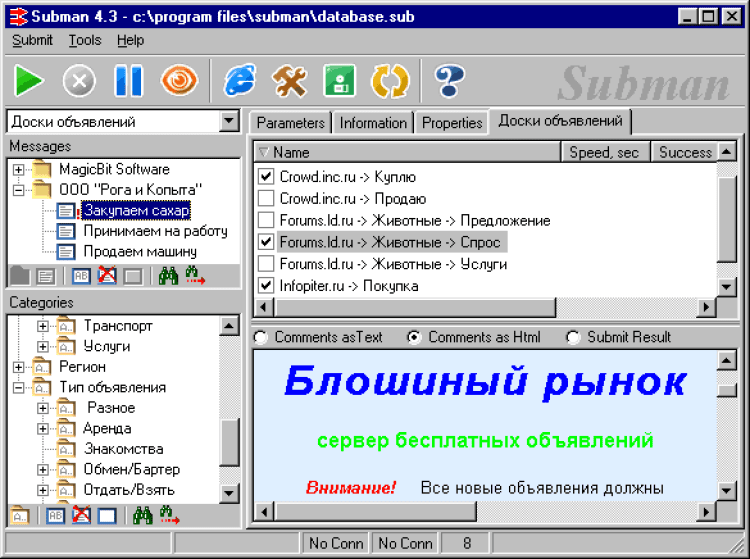
Task: Open the Internet Explorer browser icon
Action: pyautogui.click(x=240, y=80)
